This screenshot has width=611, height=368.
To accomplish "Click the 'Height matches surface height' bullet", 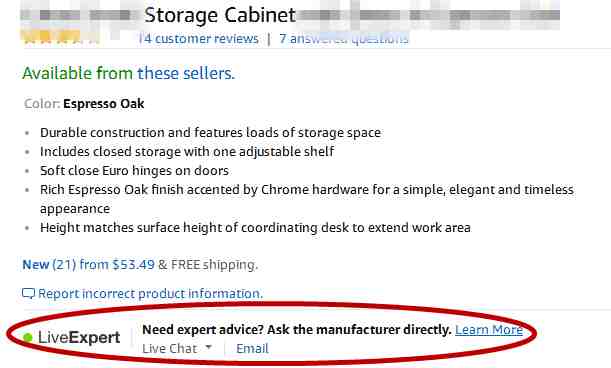I will [x=255, y=228].
